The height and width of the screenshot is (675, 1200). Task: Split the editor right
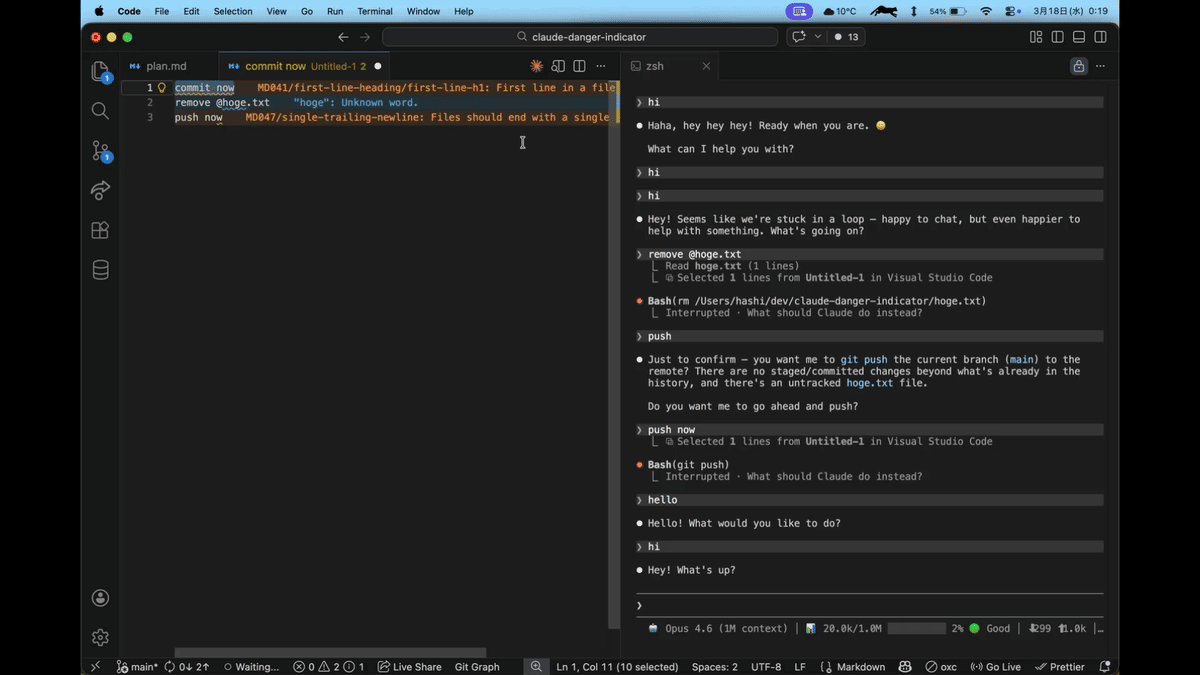(x=579, y=66)
